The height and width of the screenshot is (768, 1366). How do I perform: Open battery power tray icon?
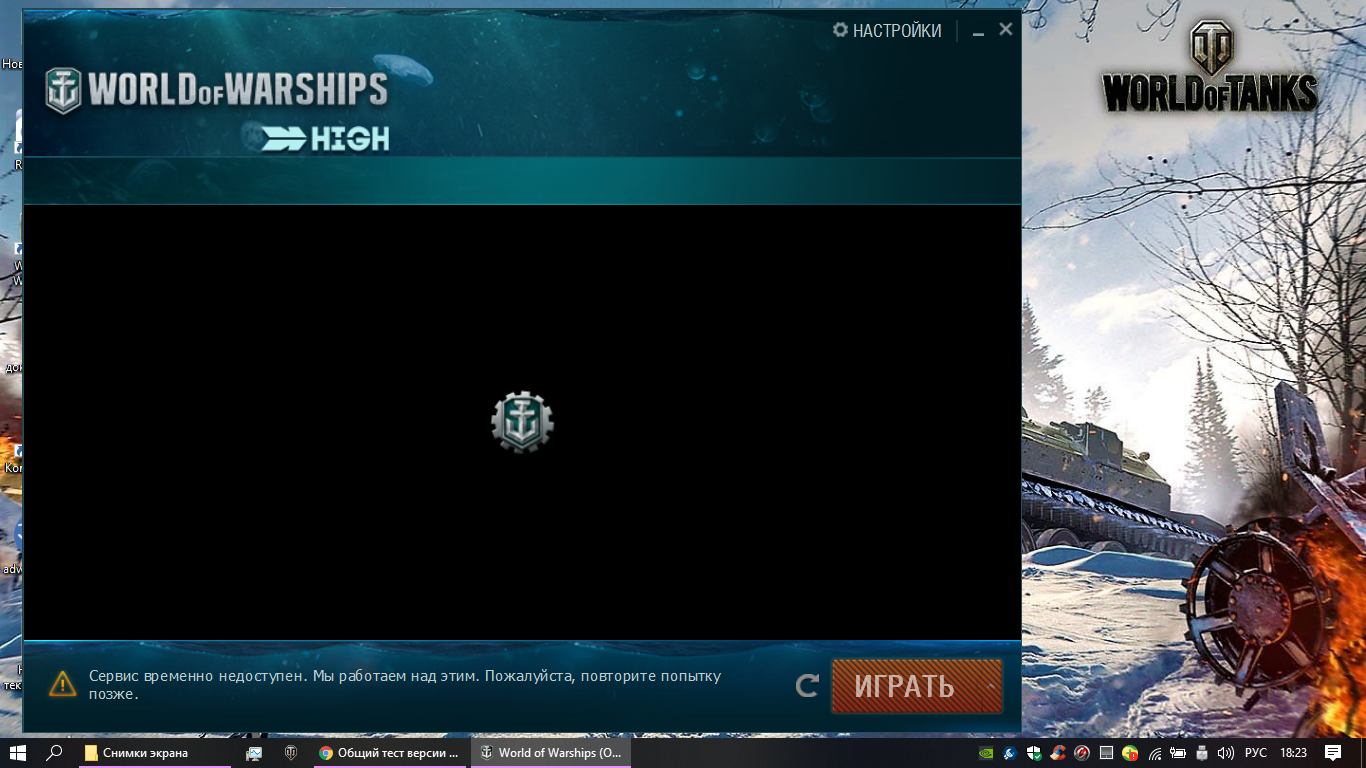[x=1178, y=753]
